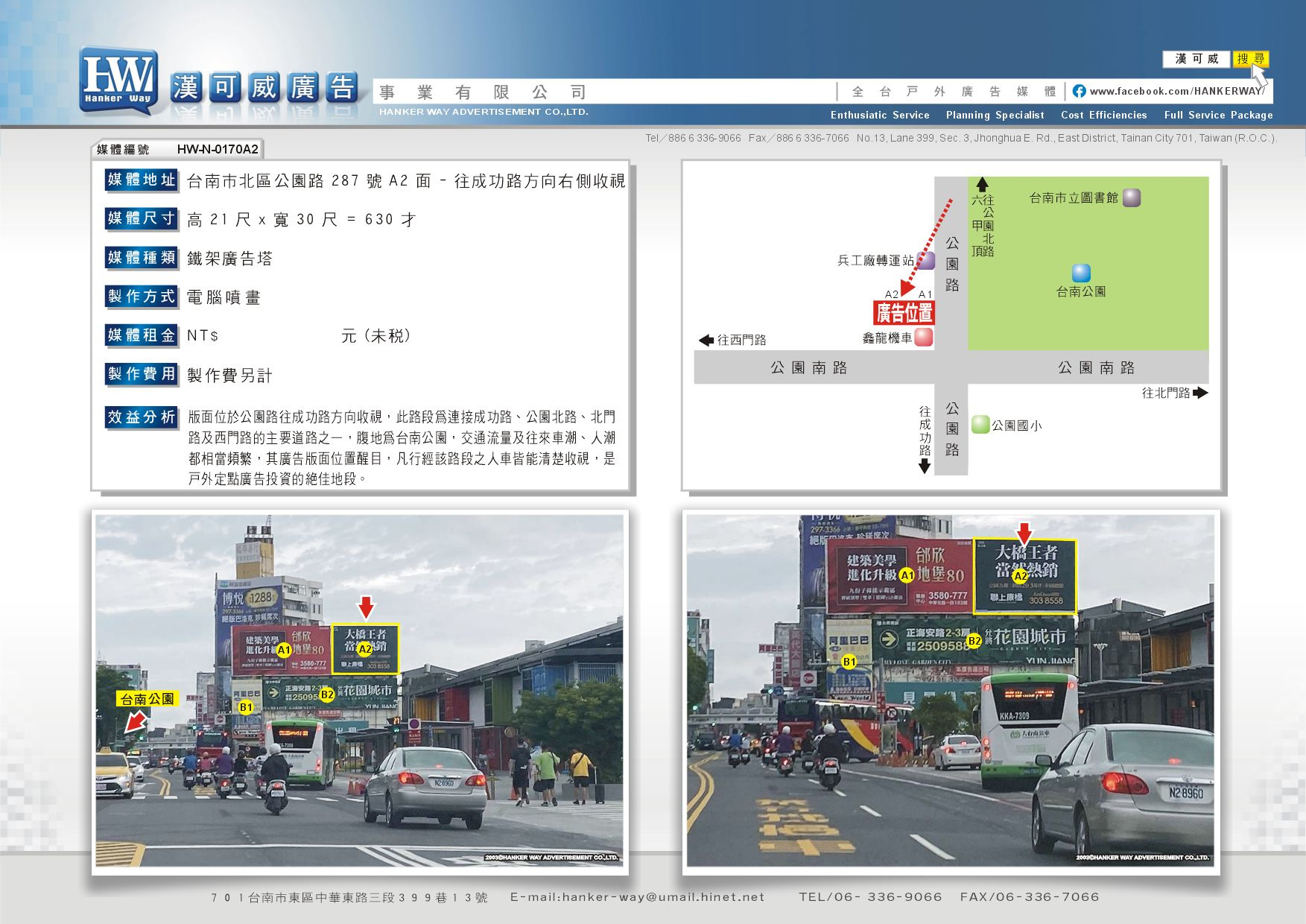Viewport: 1306px width, 924px height.
Task: Click the 往成功路 down arrow
Action: coord(925,466)
